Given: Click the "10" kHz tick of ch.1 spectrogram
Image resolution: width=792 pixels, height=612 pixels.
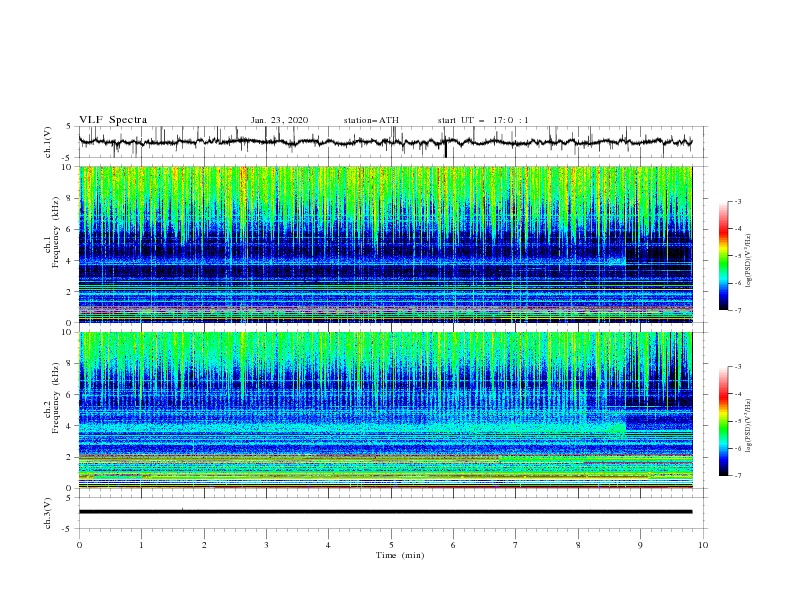Looking at the screenshot, I should point(69,167).
